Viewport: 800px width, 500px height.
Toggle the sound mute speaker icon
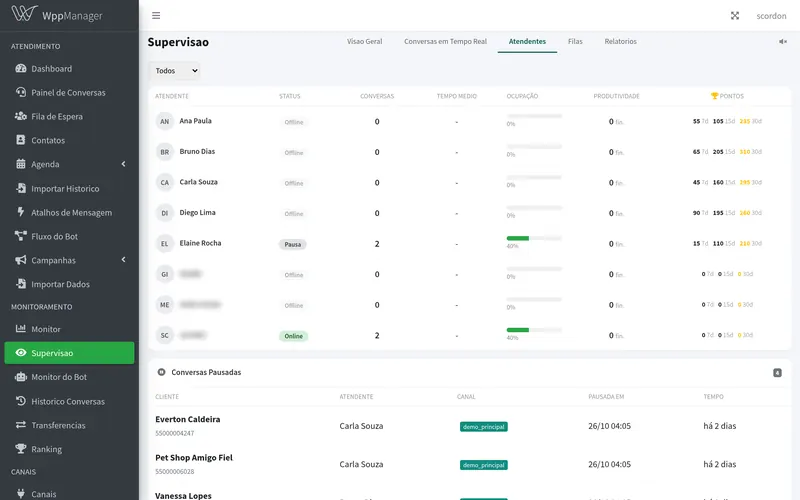pyautogui.click(x=783, y=41)
